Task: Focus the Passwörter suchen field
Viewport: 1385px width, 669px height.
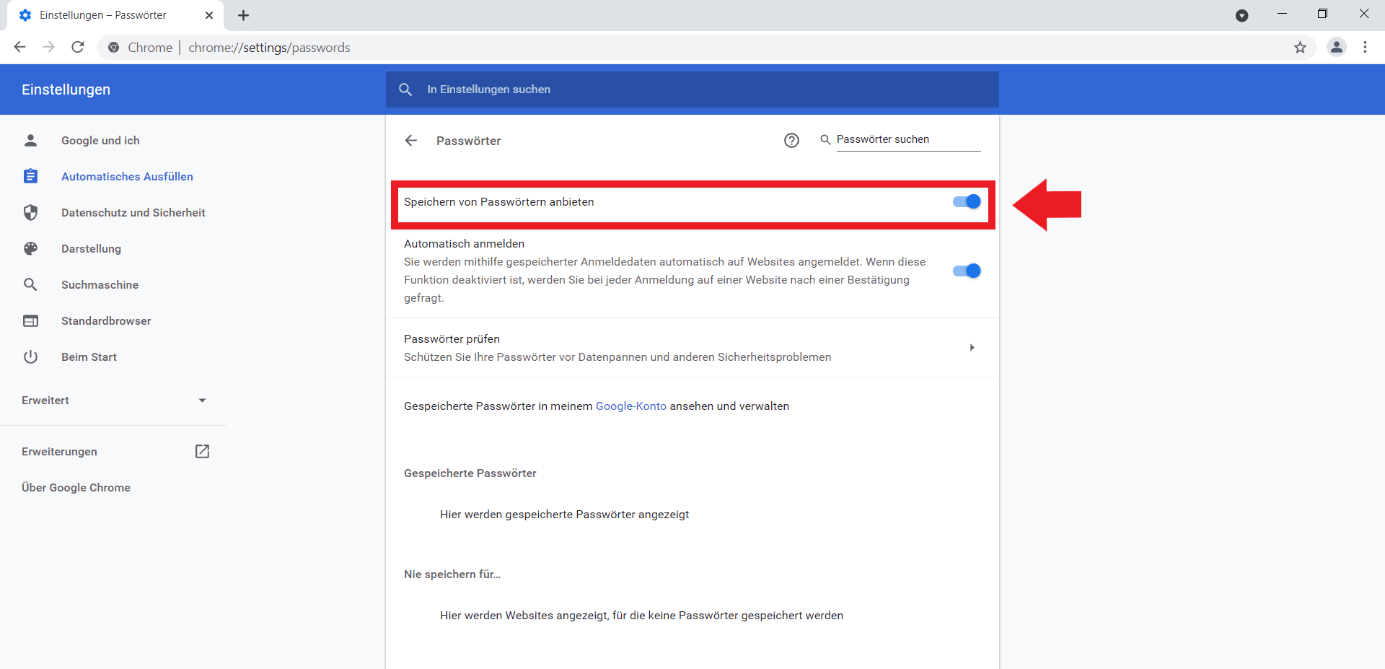Action: coord(908,140)
